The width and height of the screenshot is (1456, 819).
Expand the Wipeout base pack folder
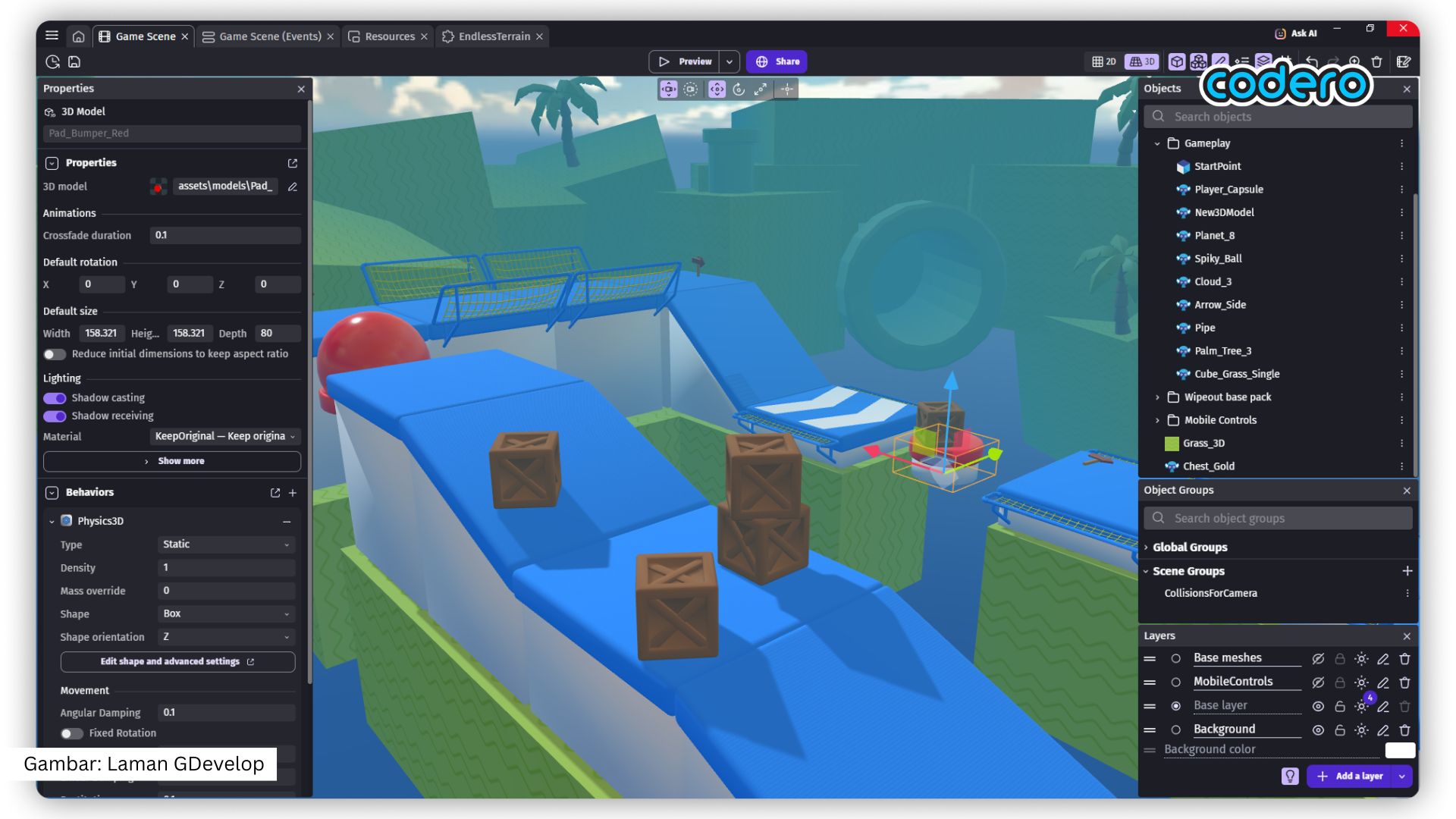click(x=1157, y=397)
